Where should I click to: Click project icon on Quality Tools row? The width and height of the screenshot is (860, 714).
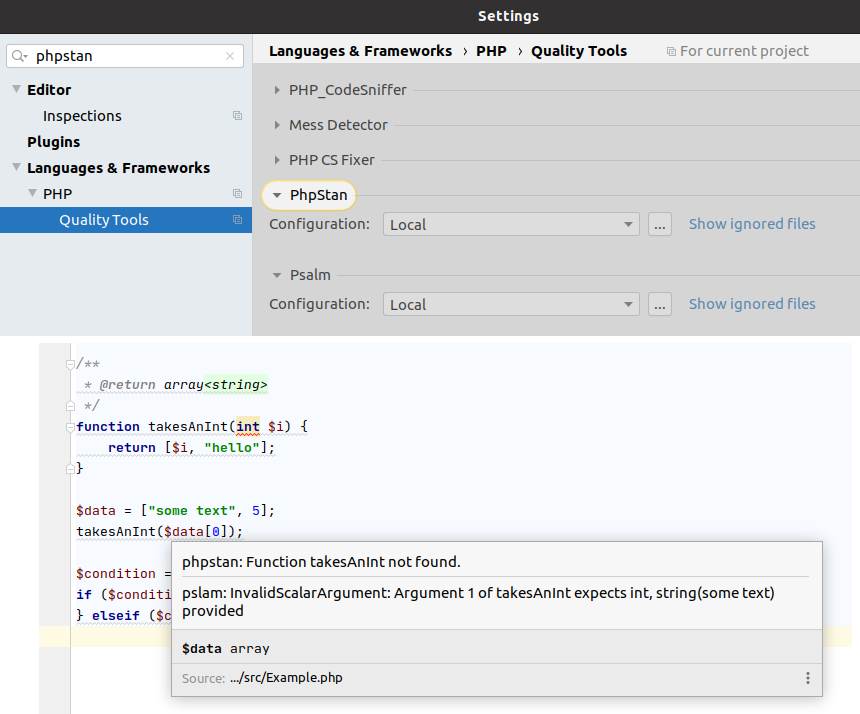tap(237, 219)
